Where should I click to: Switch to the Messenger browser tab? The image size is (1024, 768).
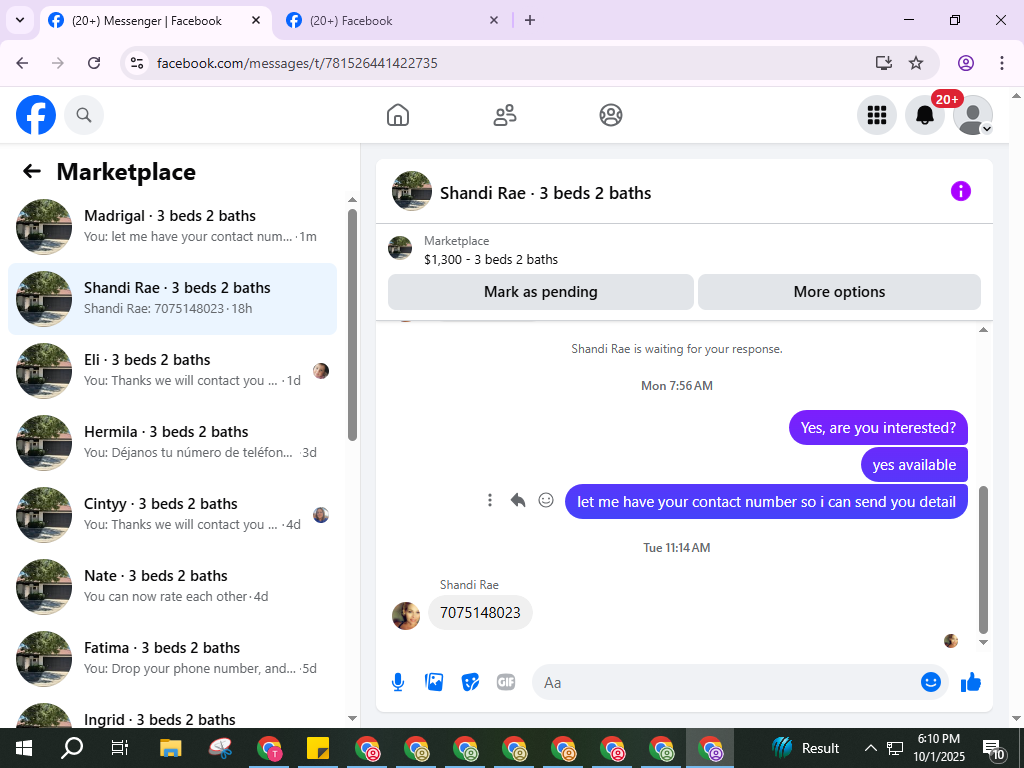click(x=155, y=21)
